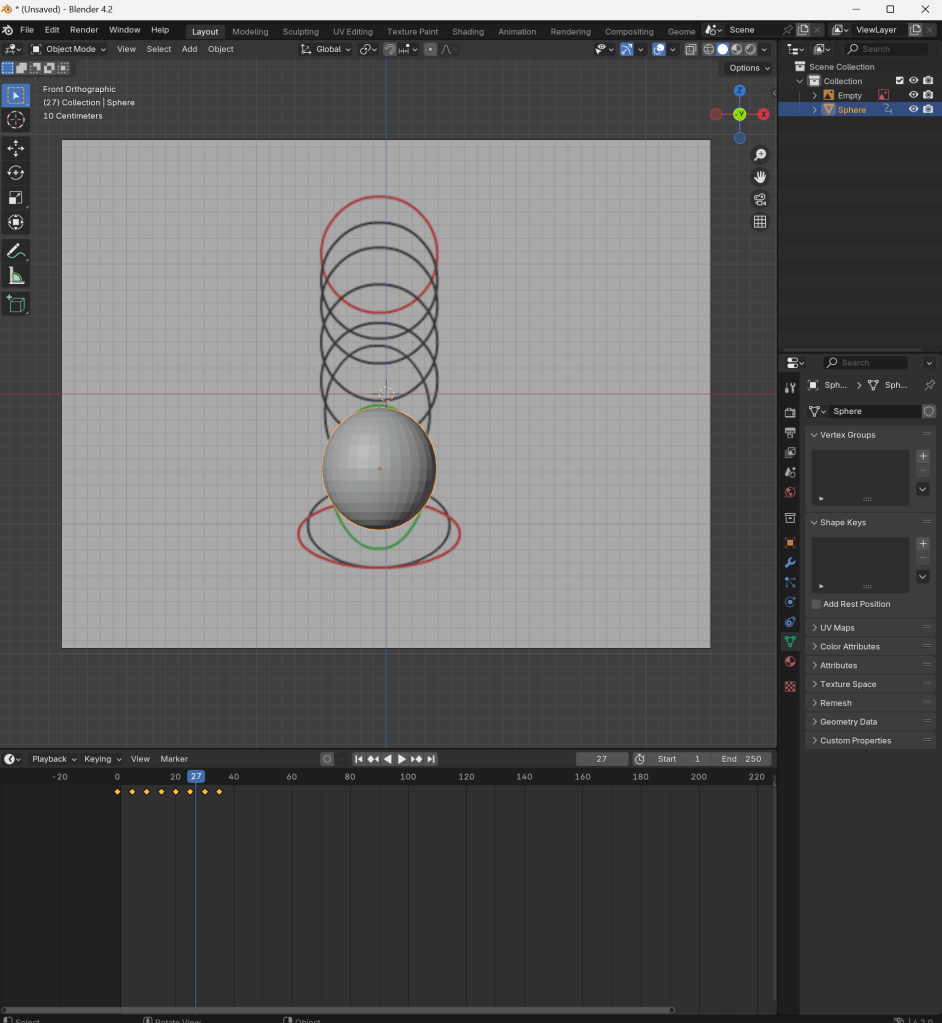Toggle Empty object's eye visibility
Screen dimensions: 942x1023
click(913, 95)
